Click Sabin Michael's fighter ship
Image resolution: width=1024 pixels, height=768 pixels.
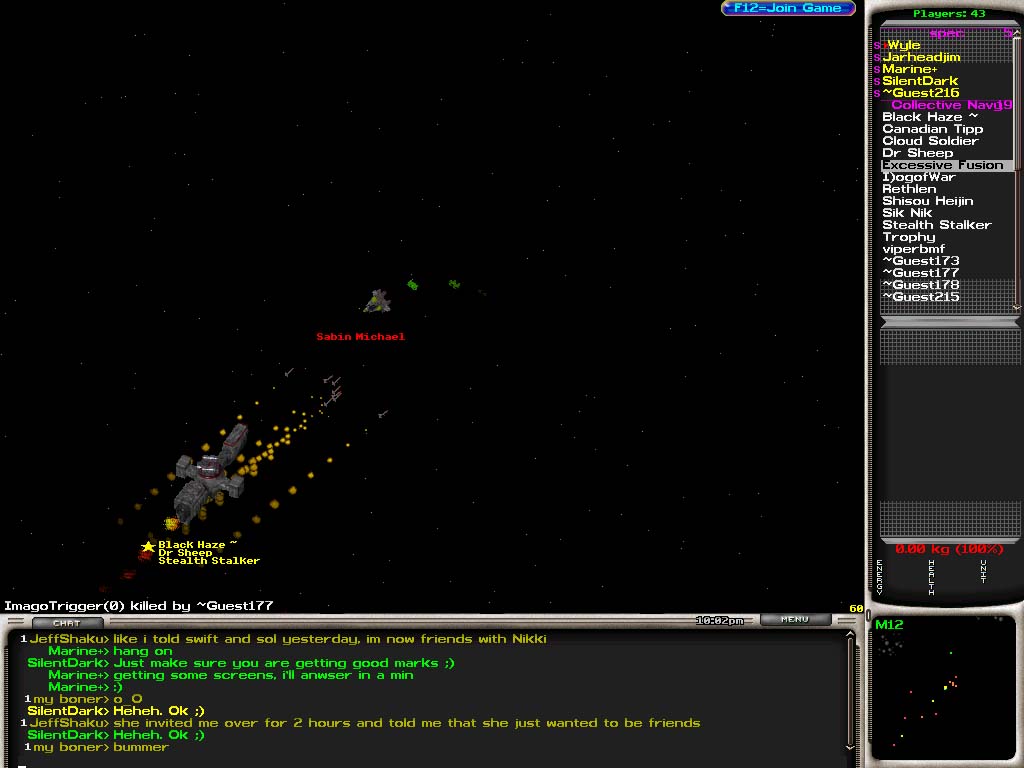coord(377,300)
